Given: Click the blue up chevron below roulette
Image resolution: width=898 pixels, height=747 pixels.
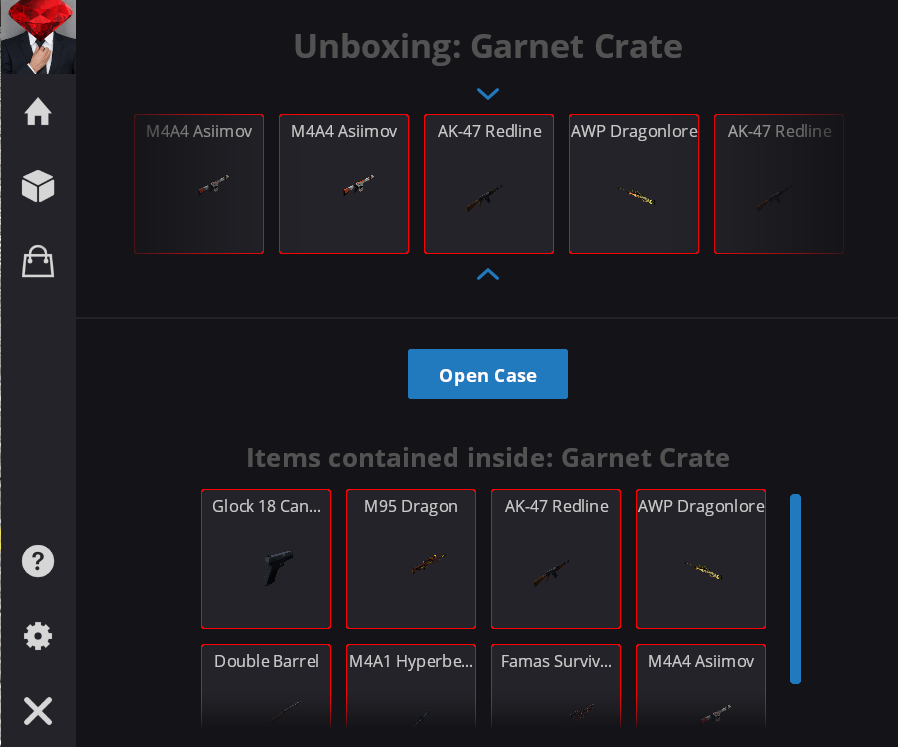Looking at the screenshot, I should pyautogui.click(x=488, y=274).
